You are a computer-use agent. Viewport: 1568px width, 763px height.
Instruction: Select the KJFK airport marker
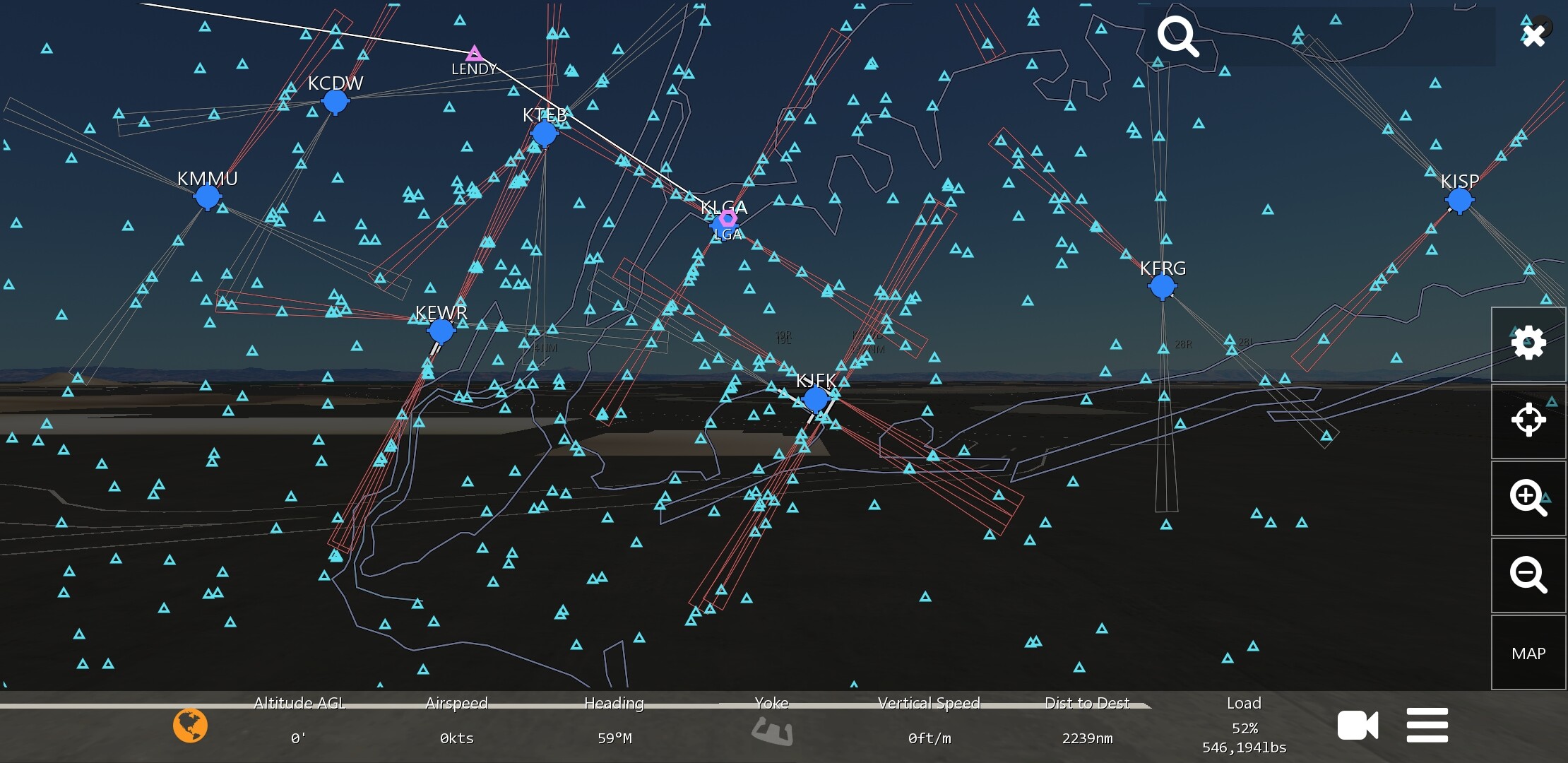click(x=816, y=399)
